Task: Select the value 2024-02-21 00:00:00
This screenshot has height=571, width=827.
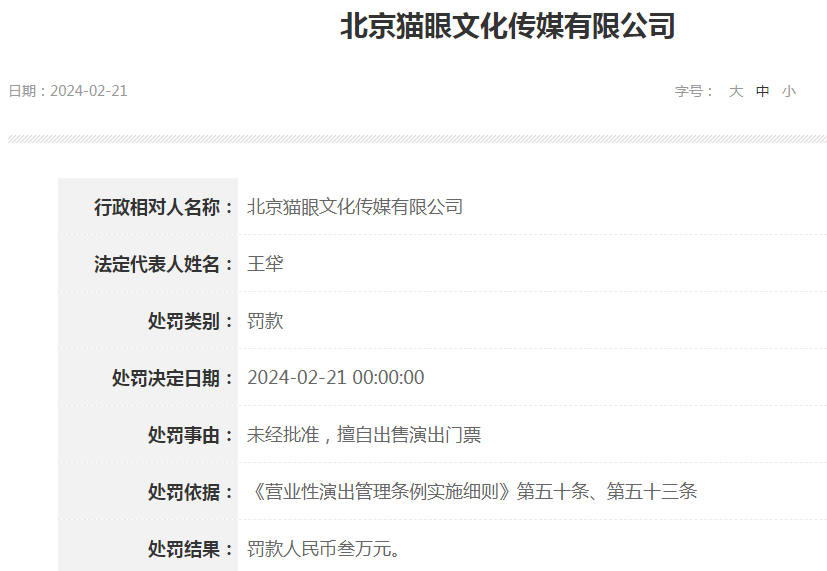Action: pos(335,378)
